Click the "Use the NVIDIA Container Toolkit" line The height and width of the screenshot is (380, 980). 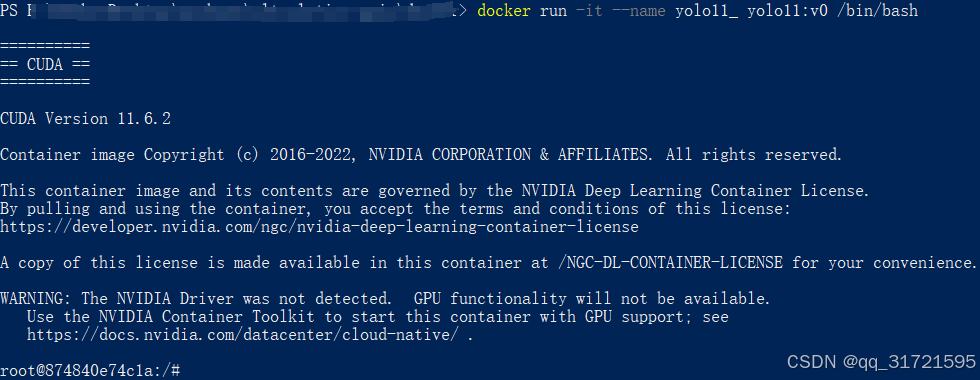[x=378, y=317]
